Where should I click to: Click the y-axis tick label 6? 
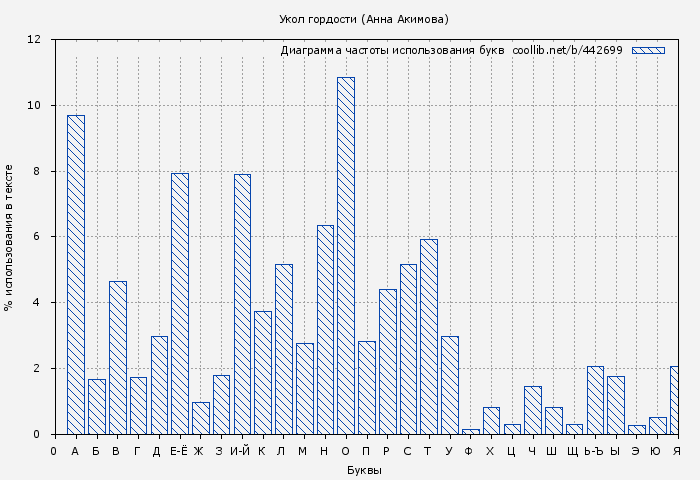[37, 237]
